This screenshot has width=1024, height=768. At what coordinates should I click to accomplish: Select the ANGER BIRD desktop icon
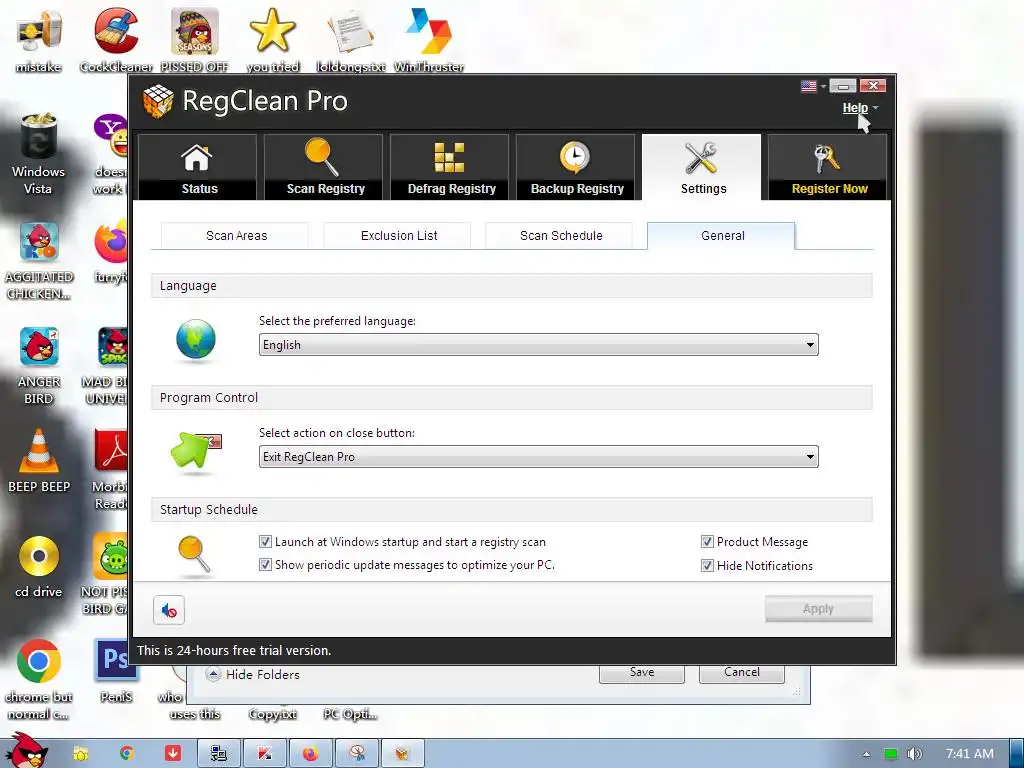(x=39, y=366)
